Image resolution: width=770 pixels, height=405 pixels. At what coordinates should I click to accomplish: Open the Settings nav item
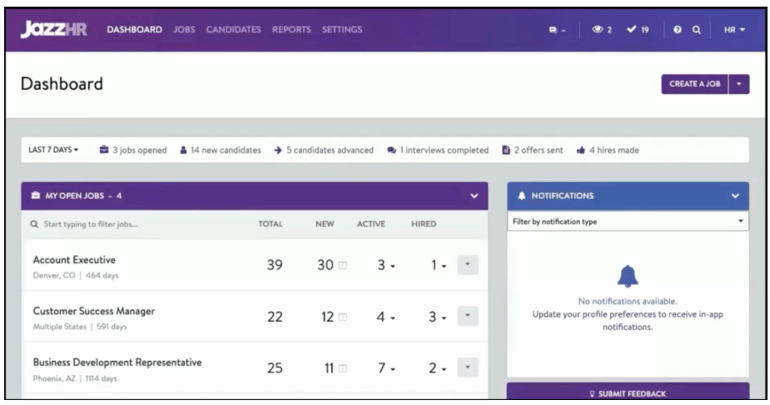342,29
